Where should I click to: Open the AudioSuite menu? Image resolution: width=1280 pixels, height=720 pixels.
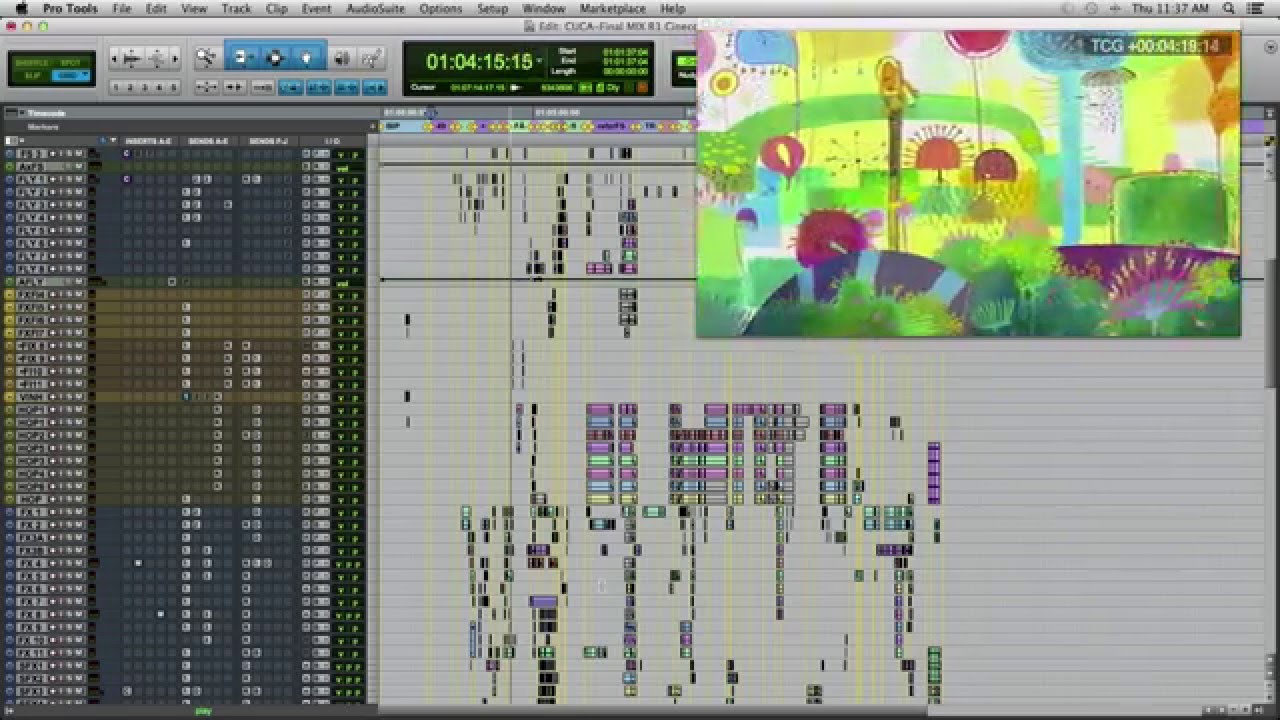point(375,8)
